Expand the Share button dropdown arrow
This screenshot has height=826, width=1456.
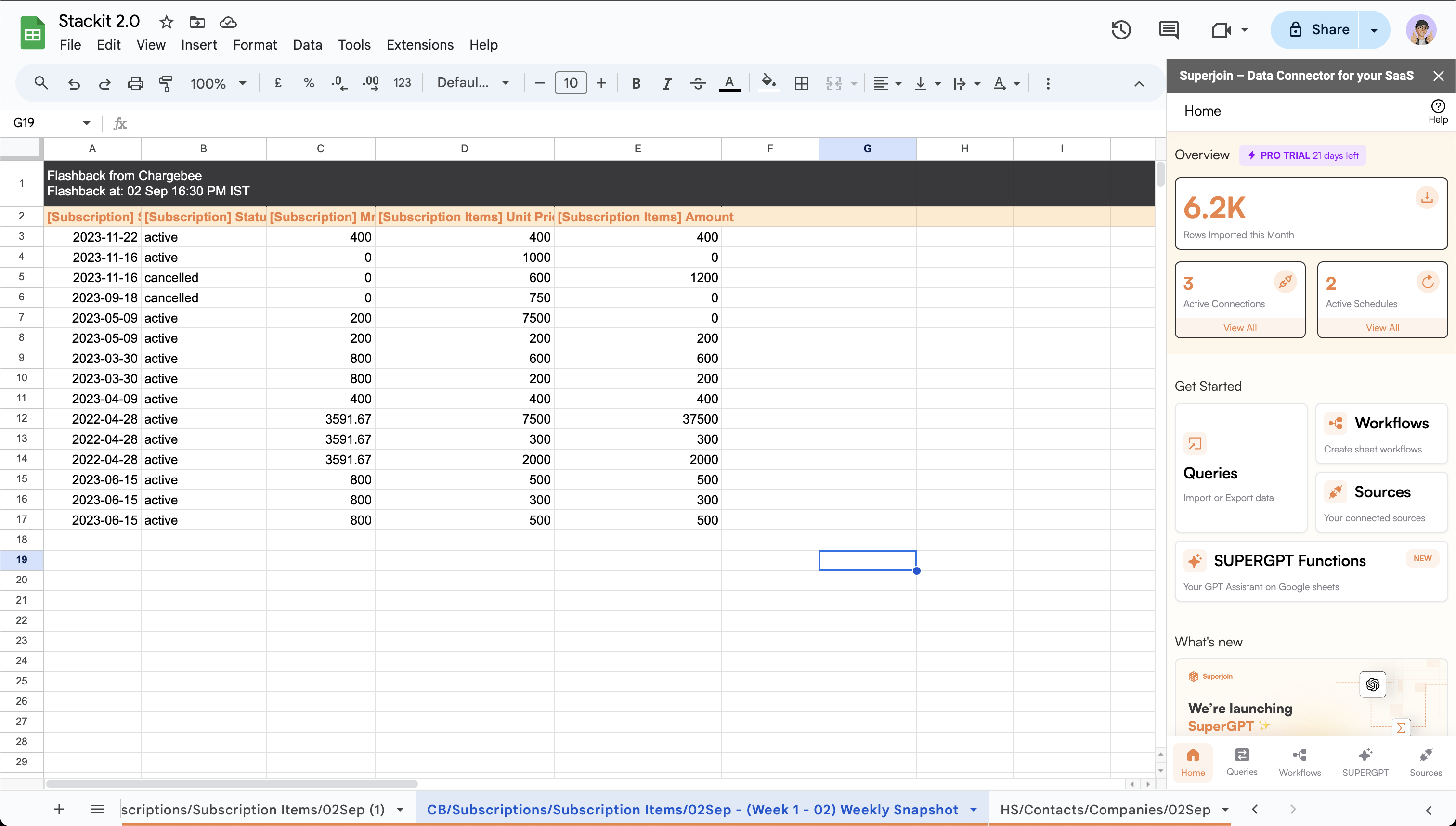tap(1374, 30)
